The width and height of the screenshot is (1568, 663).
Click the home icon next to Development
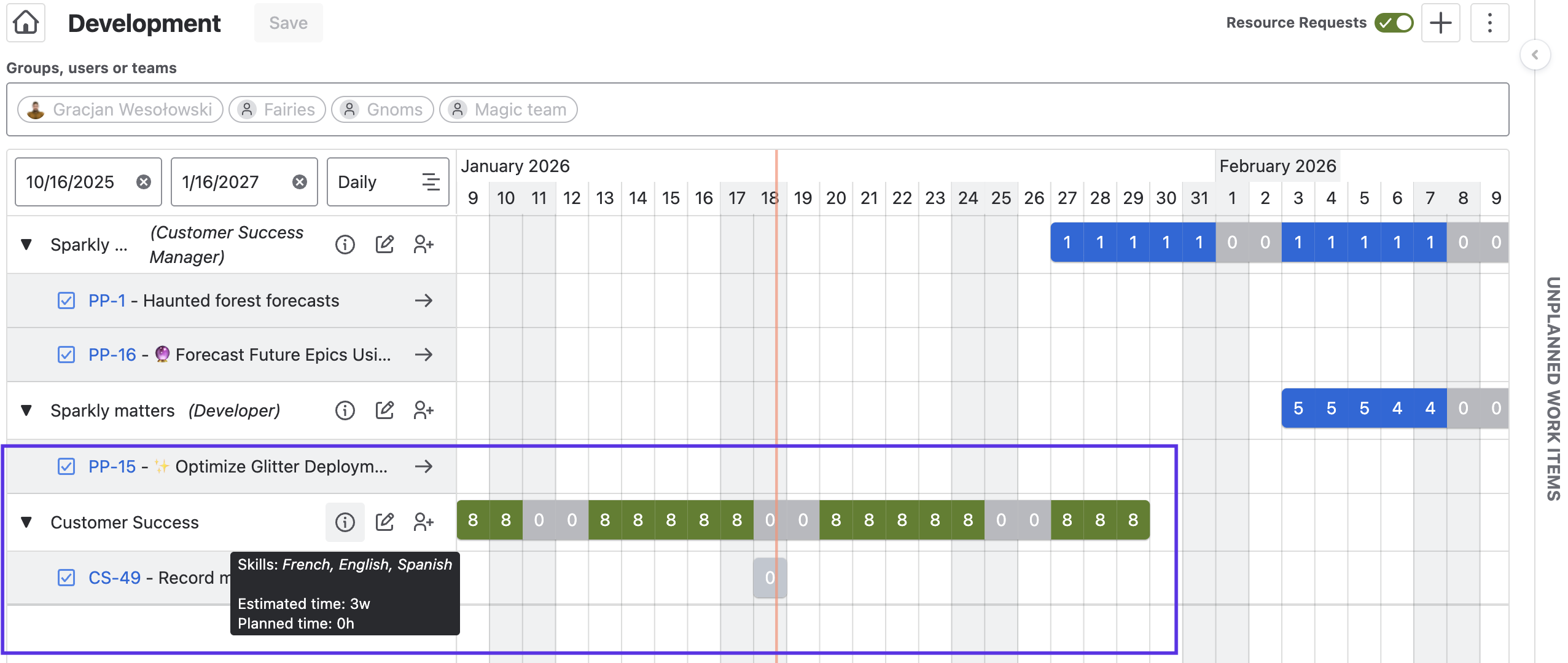[x=26, y=23]
